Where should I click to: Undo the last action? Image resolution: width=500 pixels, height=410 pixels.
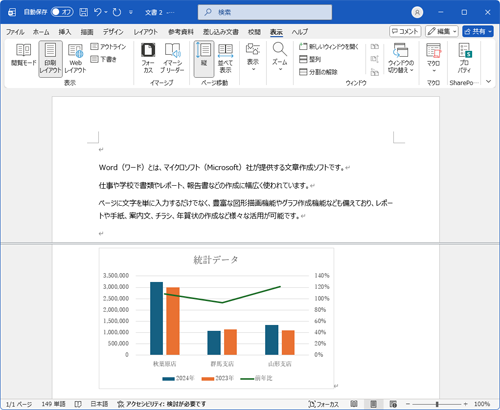tap(98, 12)
